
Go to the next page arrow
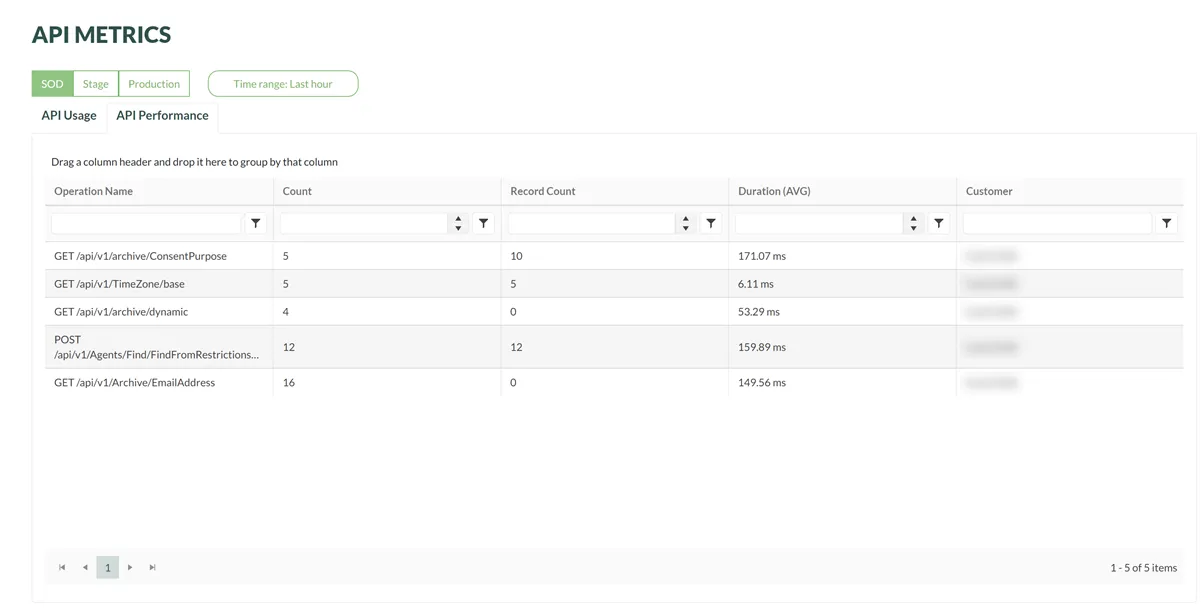pos(130,568)
